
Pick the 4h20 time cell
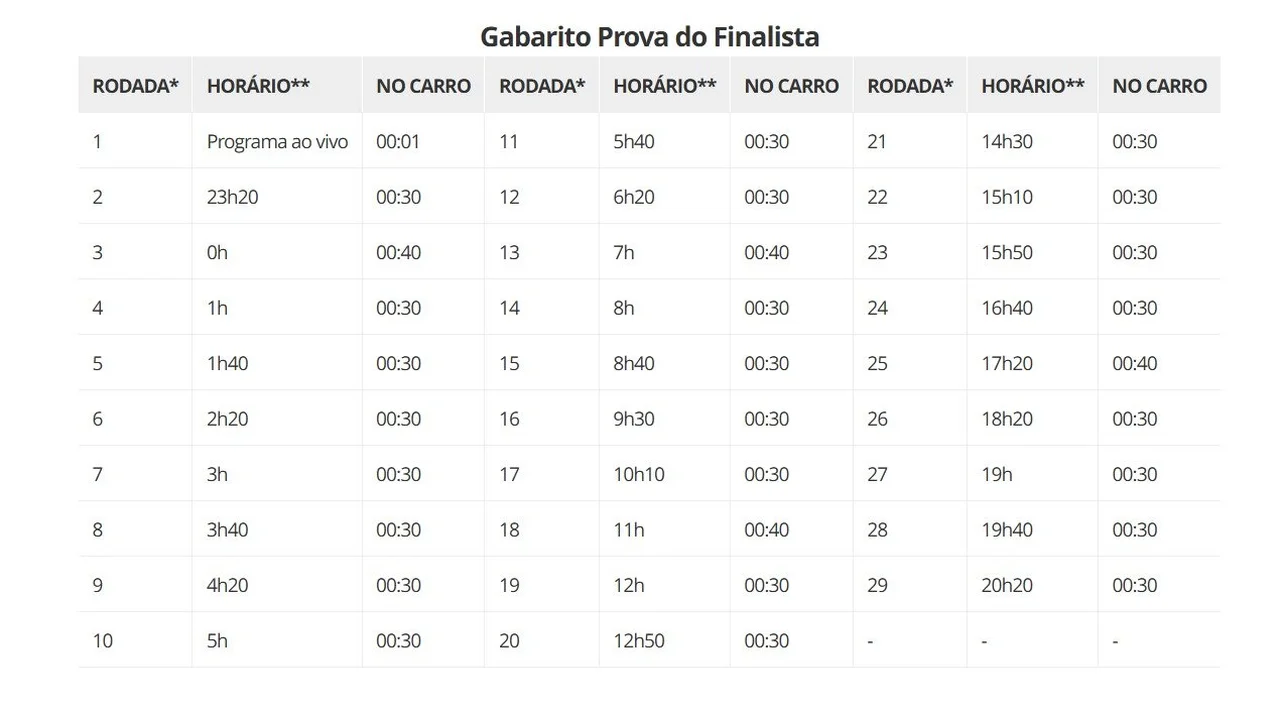click(228, 585)
